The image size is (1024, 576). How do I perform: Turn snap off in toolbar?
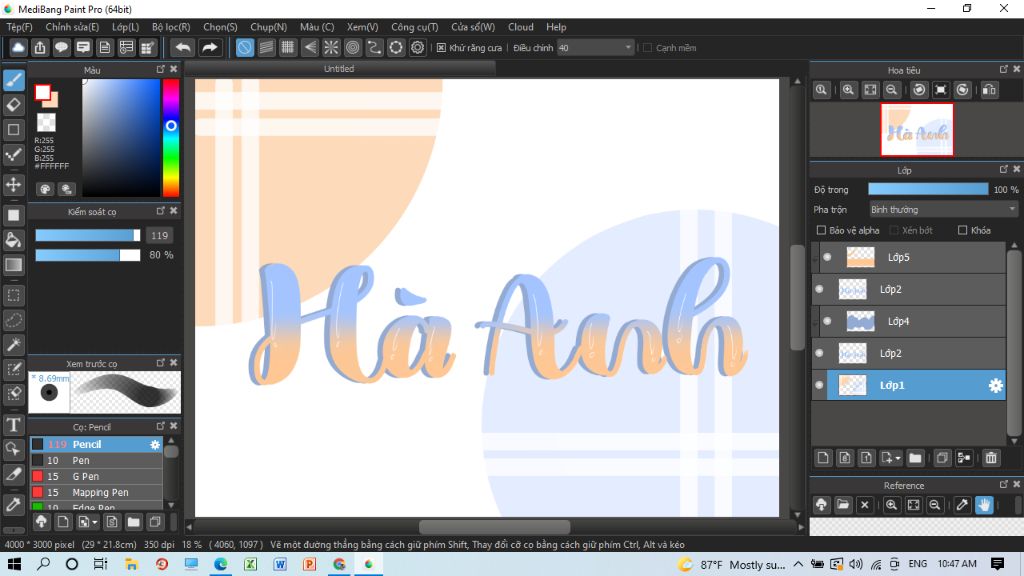pos(244,48)
